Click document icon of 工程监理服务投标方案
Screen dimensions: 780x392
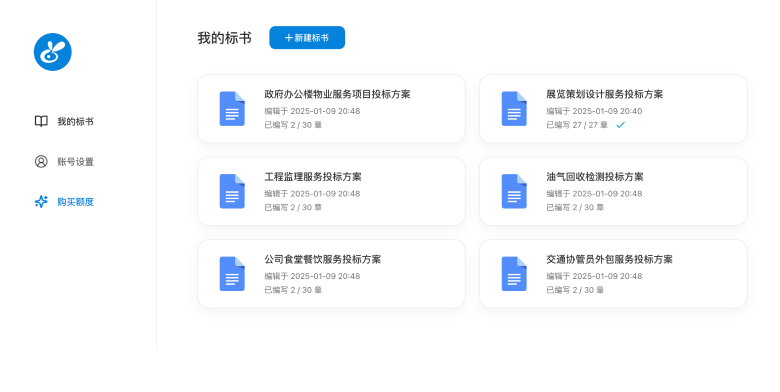click(x=232, y=191)
